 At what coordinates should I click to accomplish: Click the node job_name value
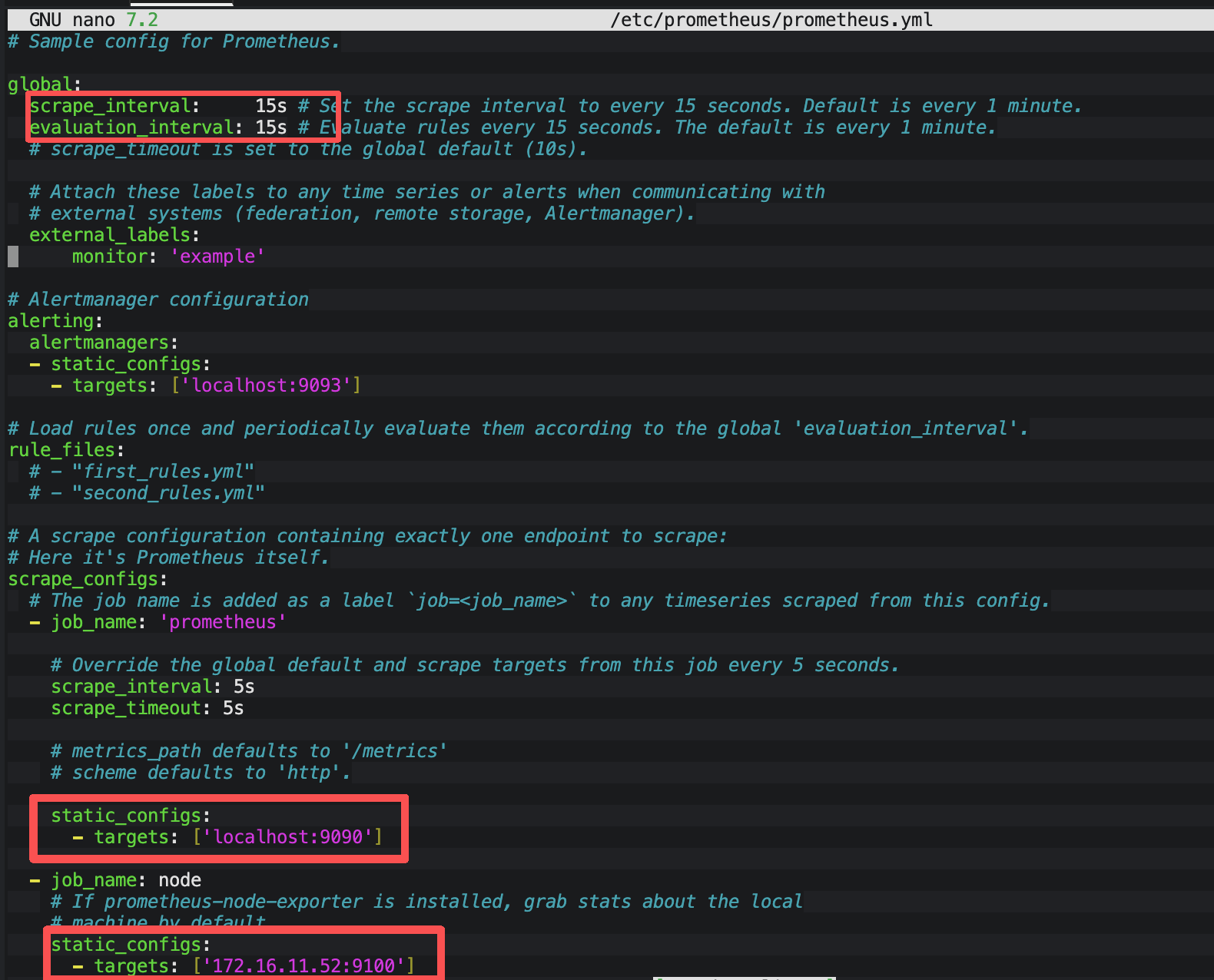point(180,880)
